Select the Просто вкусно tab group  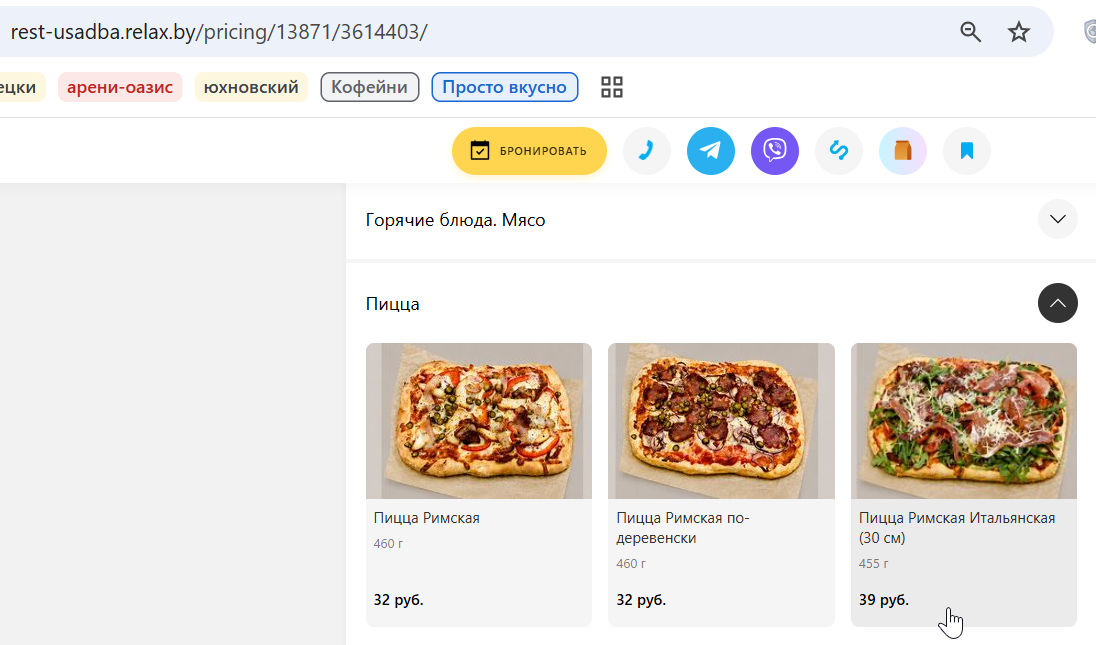[505, 87]
